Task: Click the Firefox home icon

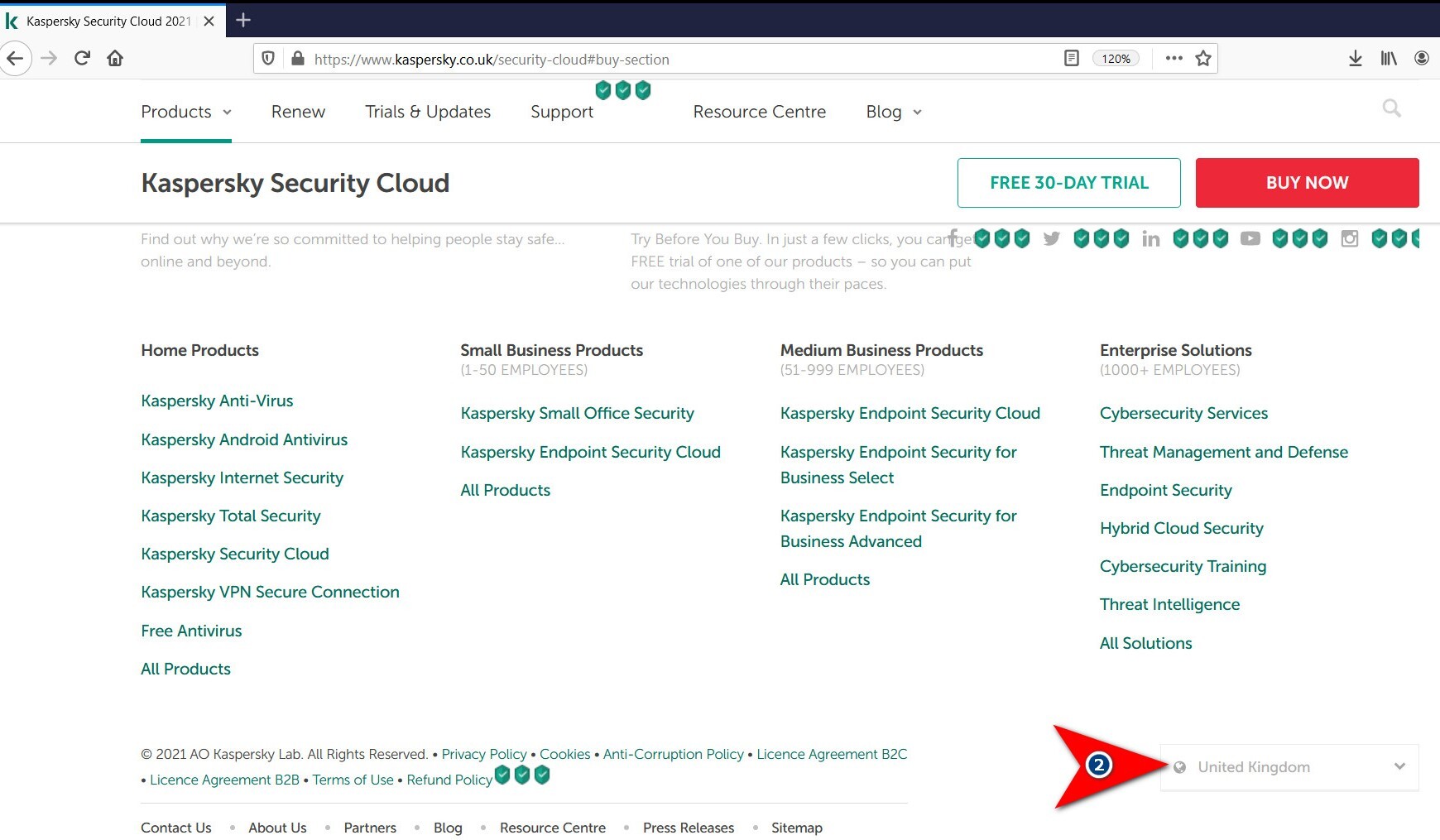Action: point(115,58)
